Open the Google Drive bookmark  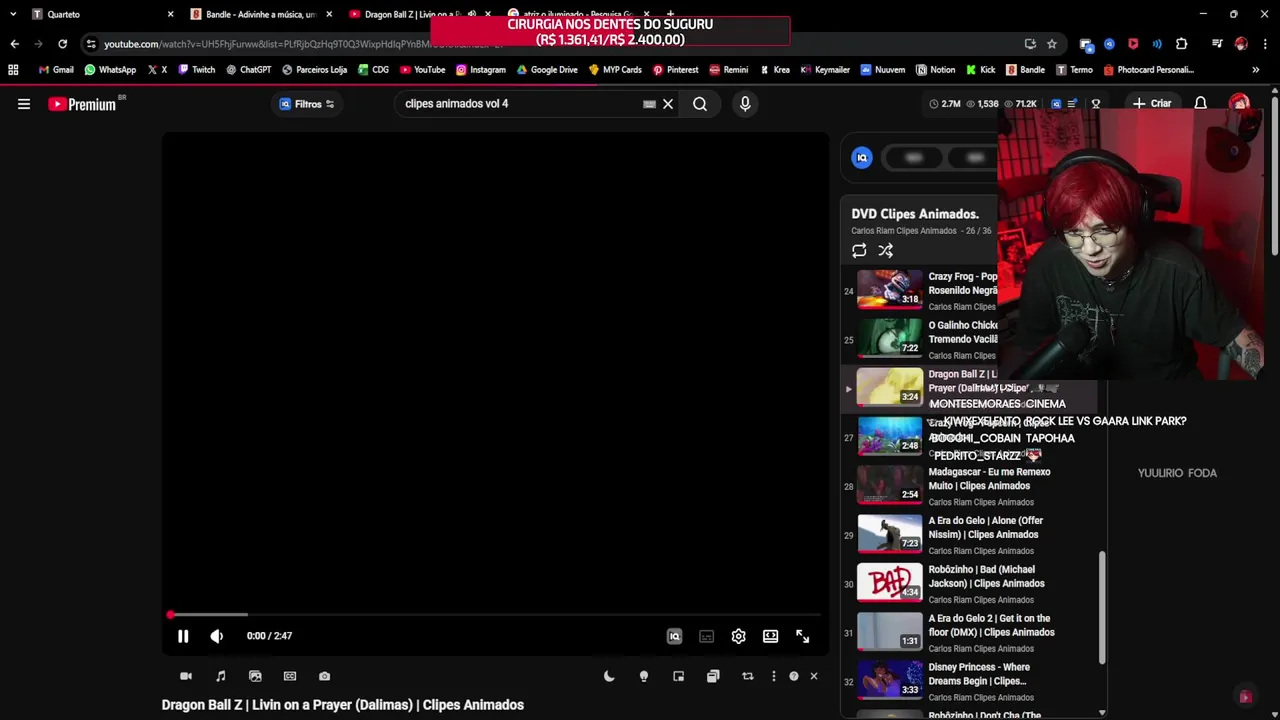(x=546, y=70)
